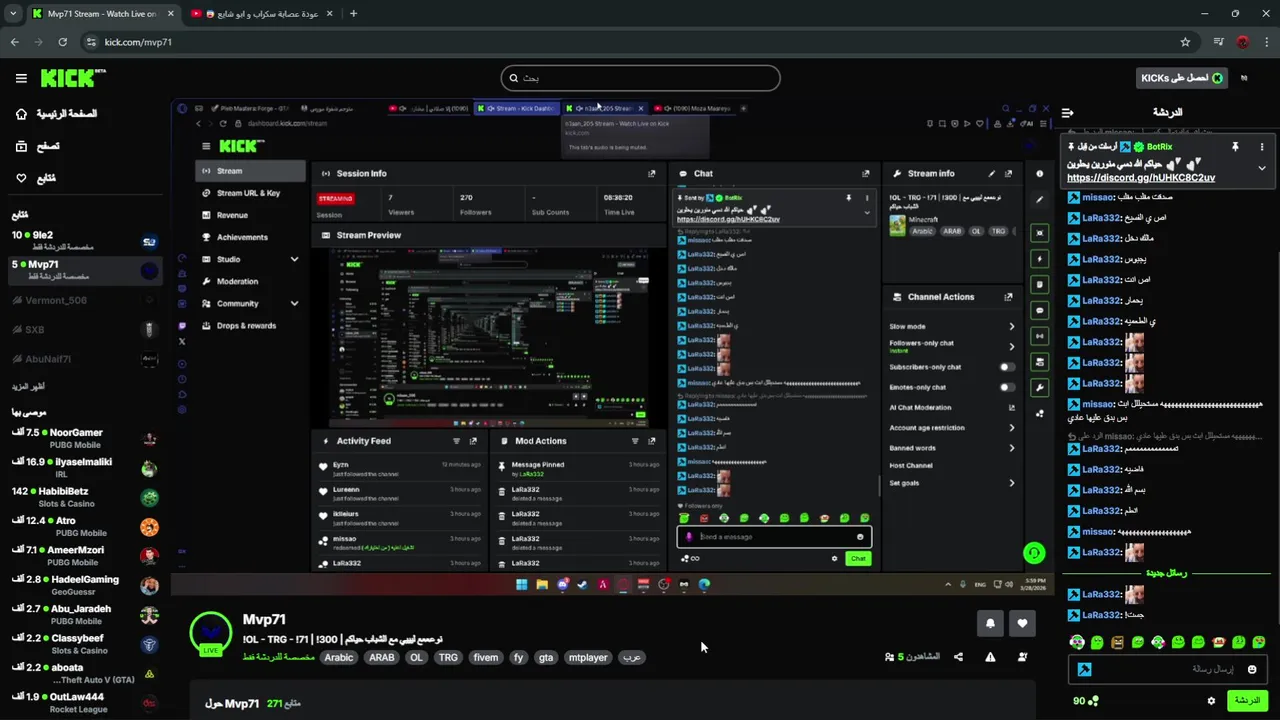Click the pin icon on BotRix pinned message
Screen dimensions: 1280x720
click(1235, 147)
